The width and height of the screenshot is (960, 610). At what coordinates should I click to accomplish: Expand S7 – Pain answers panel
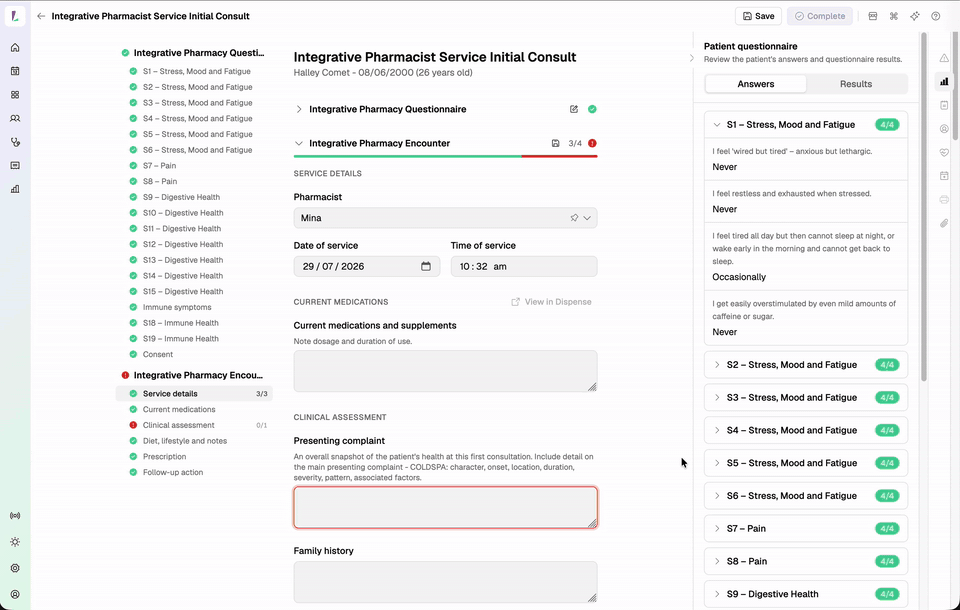(806, 529)
